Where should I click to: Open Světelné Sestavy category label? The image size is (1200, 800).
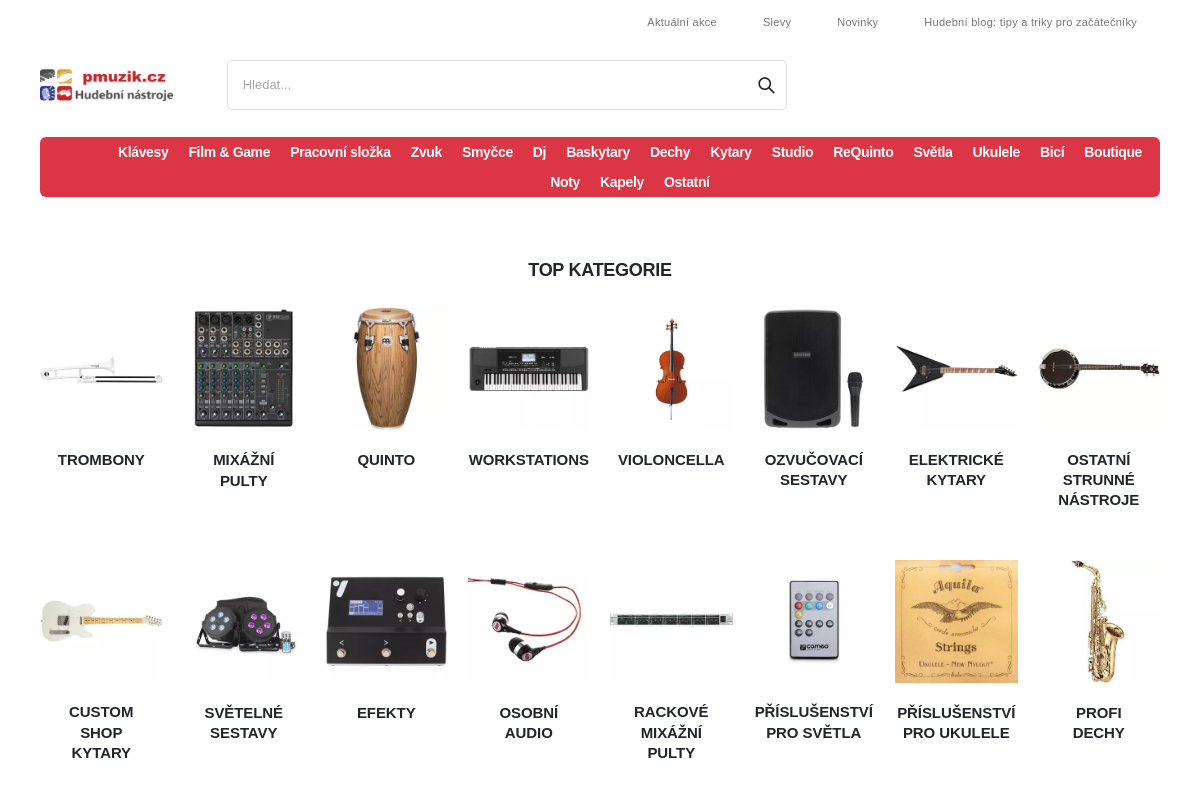tap(244, 723)
